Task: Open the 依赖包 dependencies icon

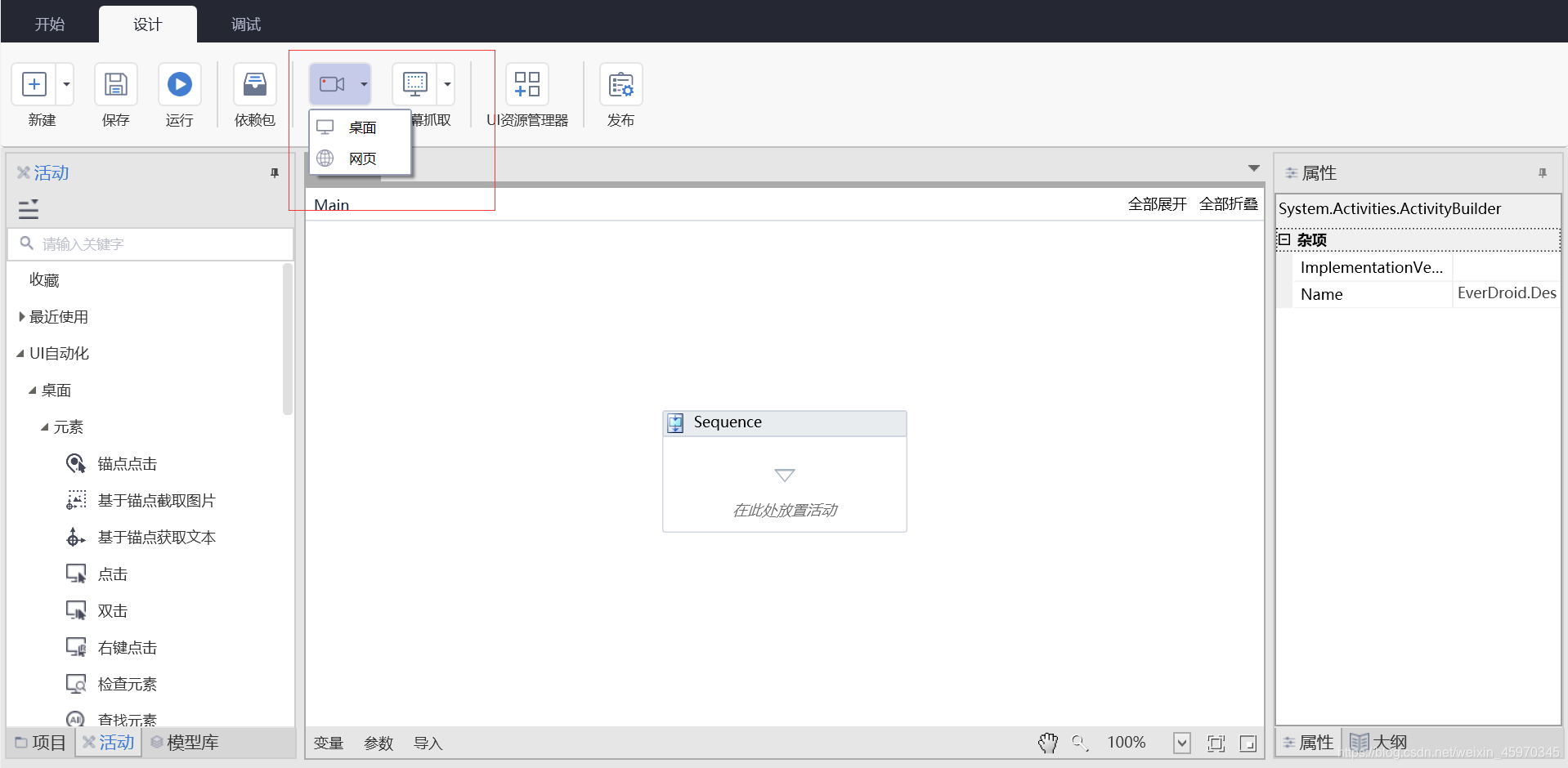Action: tap(254, 84)
